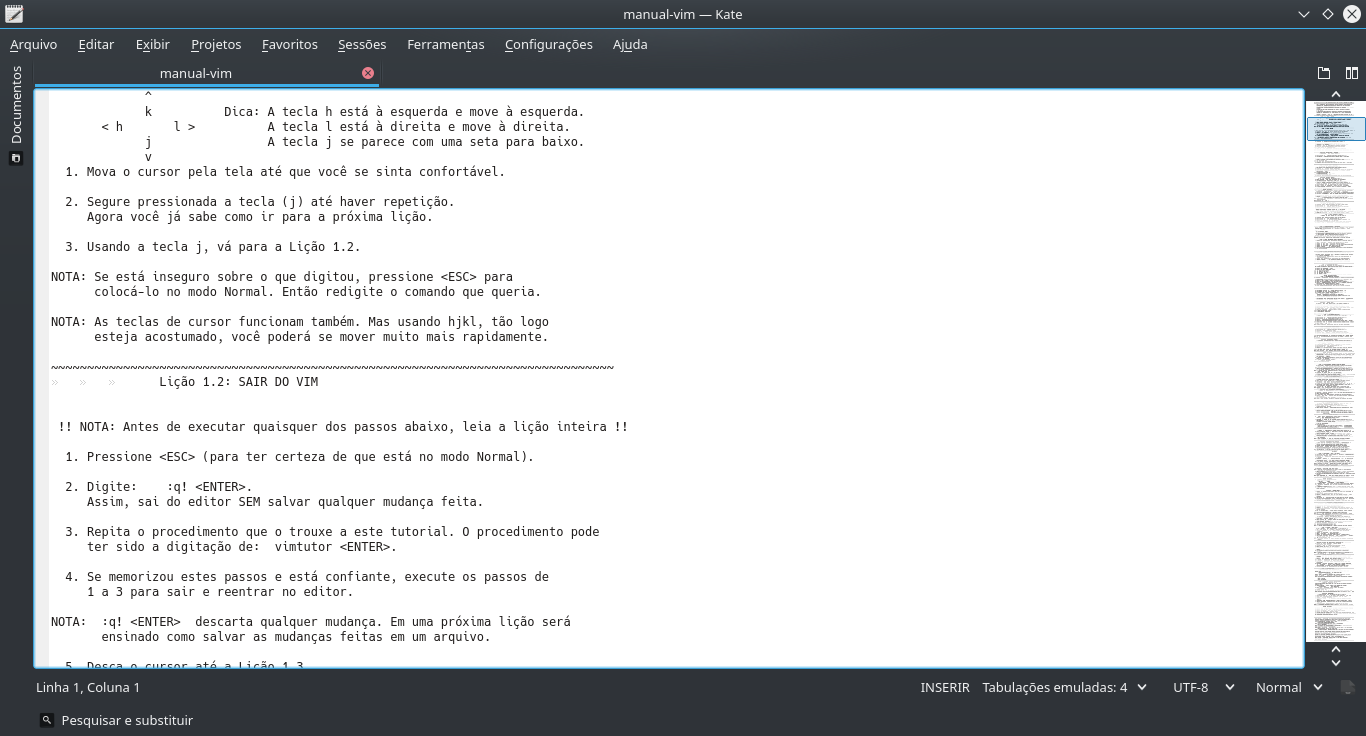Viewport: 1366px width, 736px height.
Task: Click the greyed document icon in status bar
Action: [1348, 687]
